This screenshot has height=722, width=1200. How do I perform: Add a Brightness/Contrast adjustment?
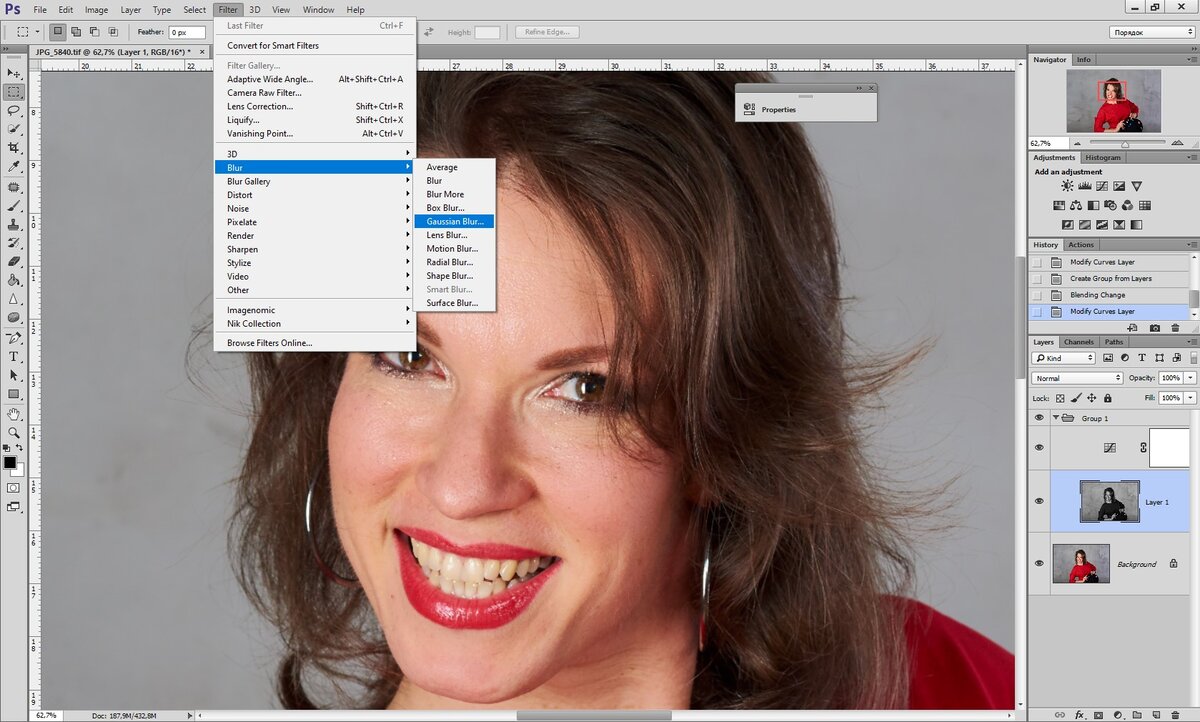point(1068,186)
